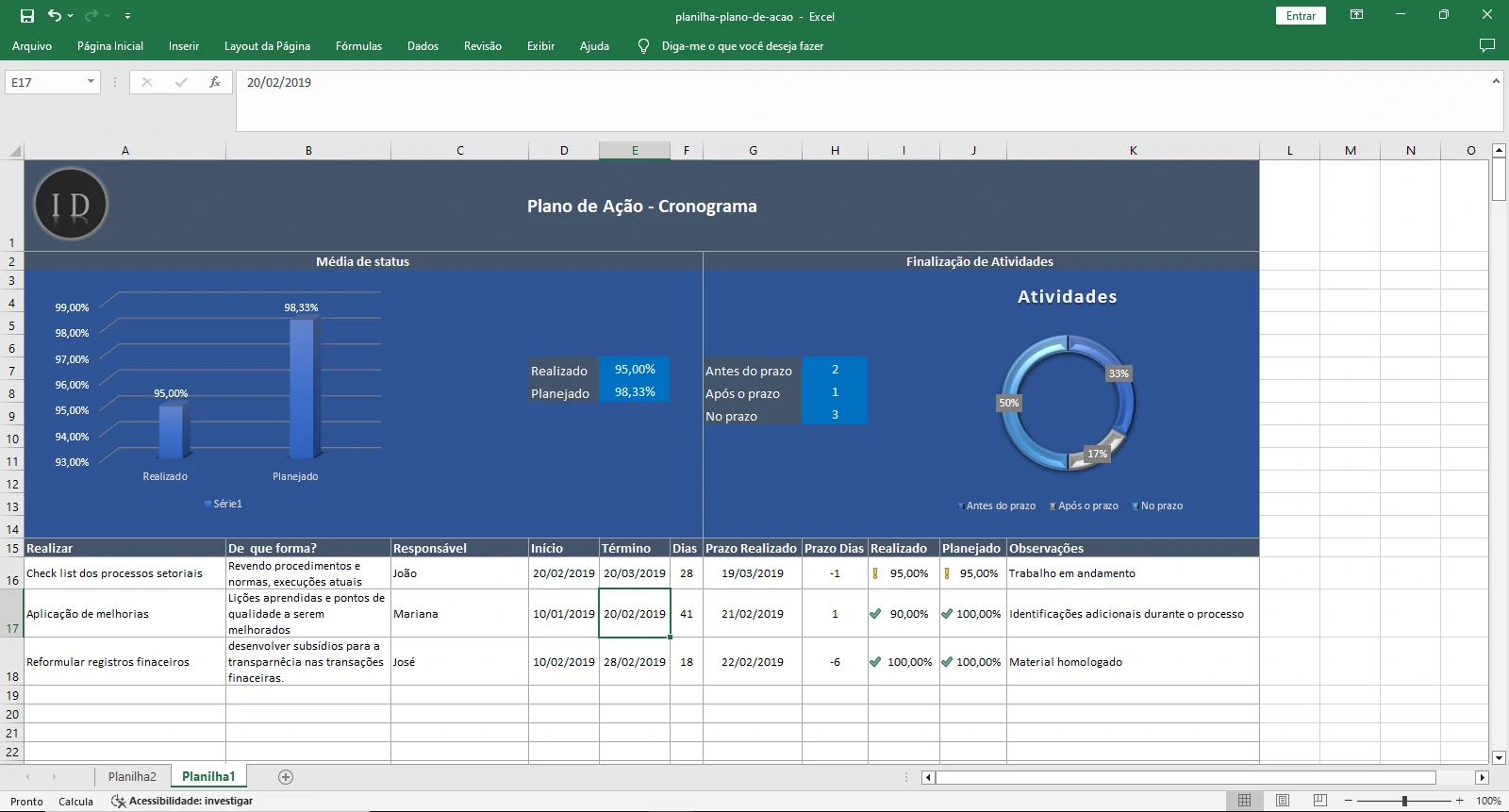
Task: Open Customize Quick Access Toolbar dropdown
Action: point(127,16)
